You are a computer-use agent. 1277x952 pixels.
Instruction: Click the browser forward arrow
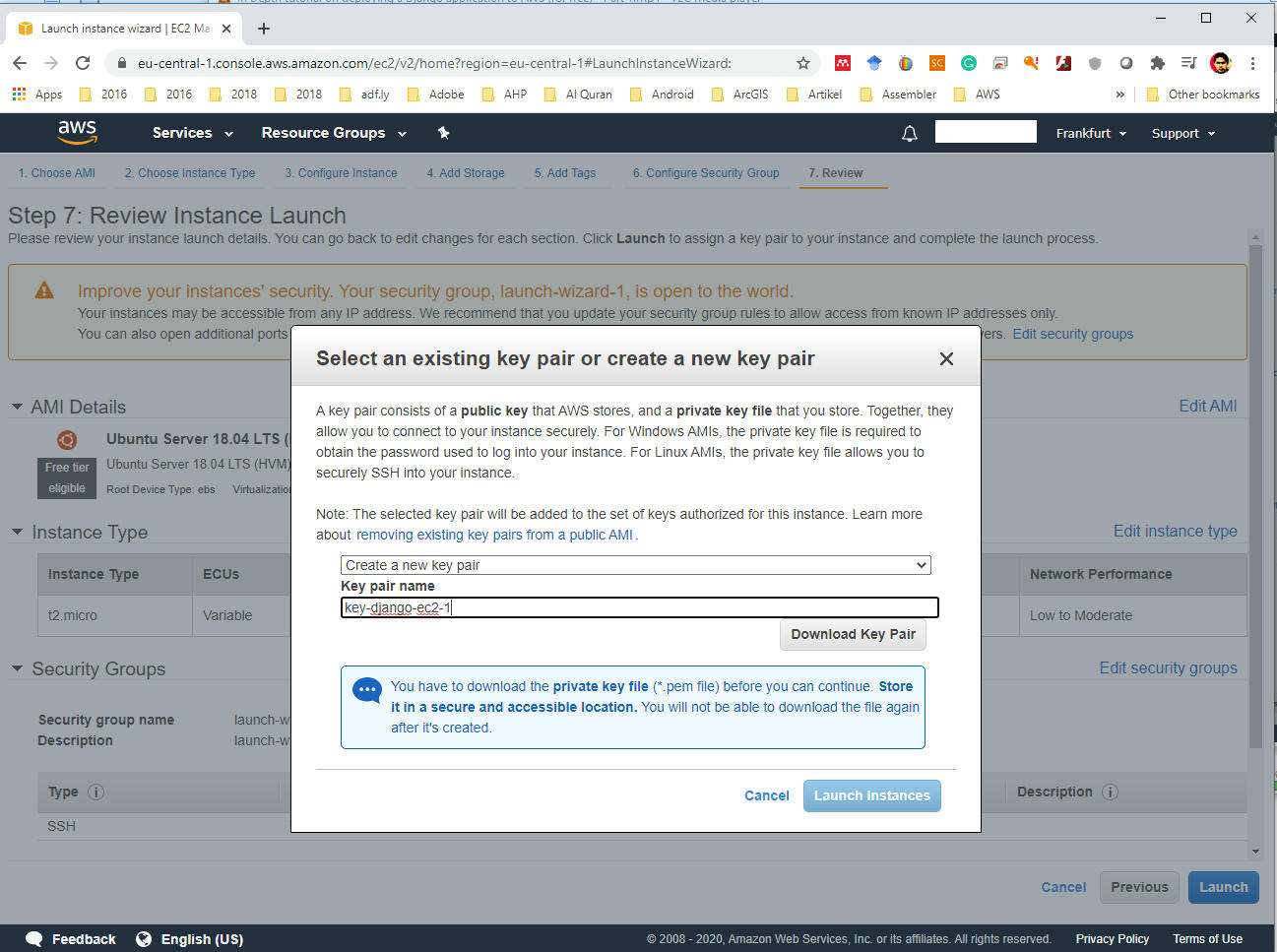tap(51, 63)
